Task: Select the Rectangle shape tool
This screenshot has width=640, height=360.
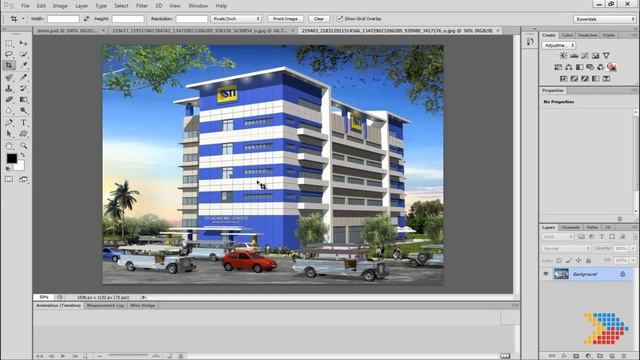Action: click(x=23, y=133)
